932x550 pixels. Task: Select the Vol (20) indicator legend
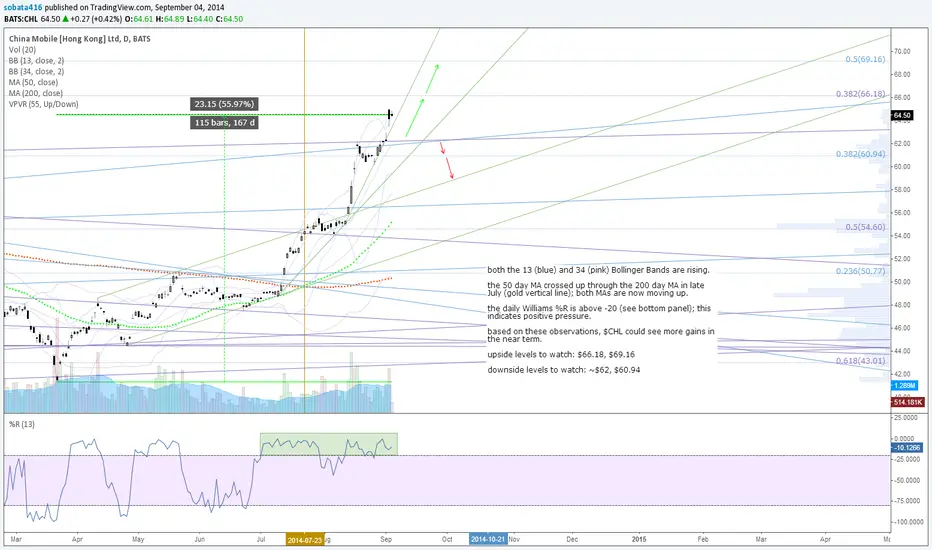click(23, 50)
